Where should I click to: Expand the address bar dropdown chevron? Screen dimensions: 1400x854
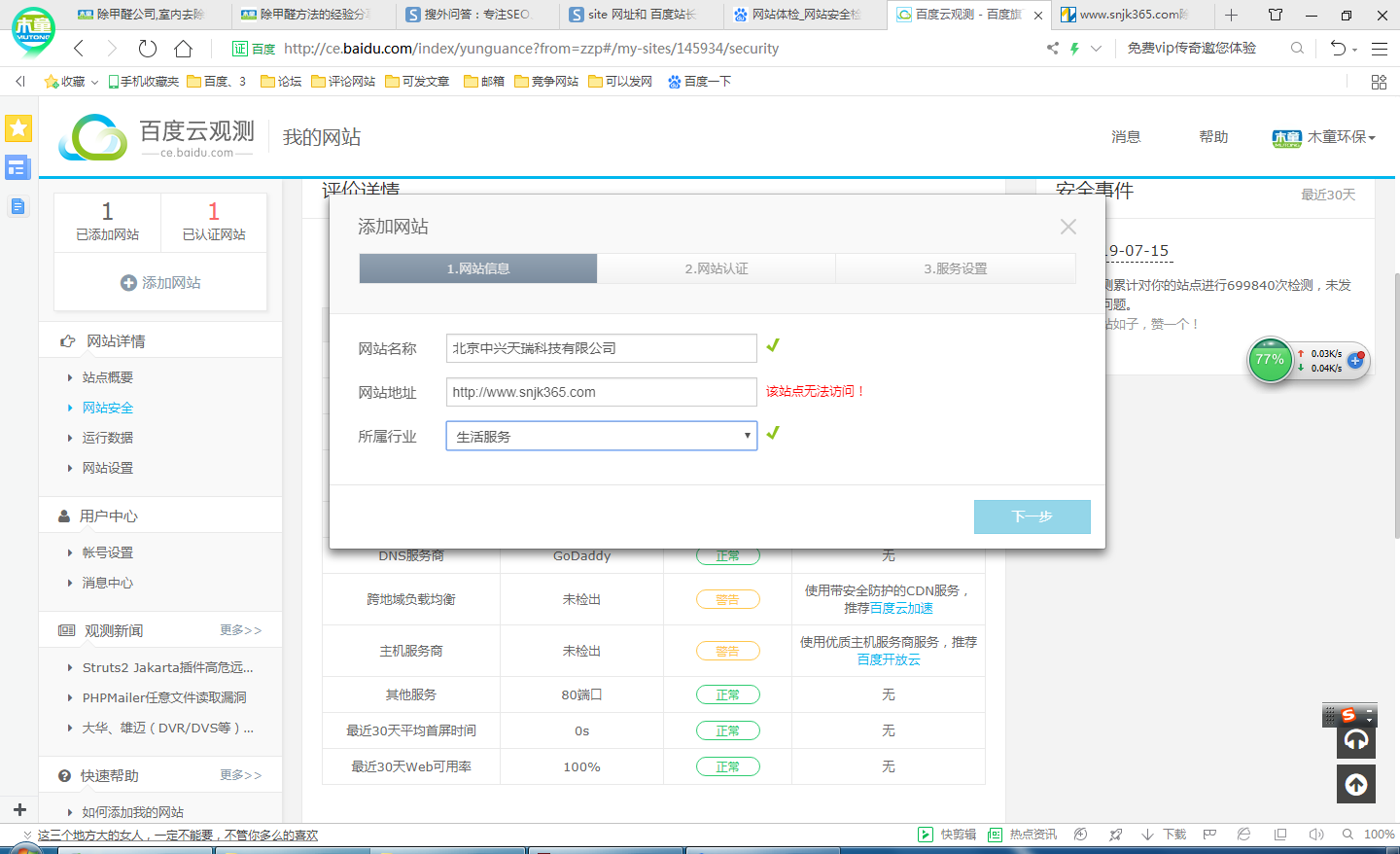[1096, 48]
